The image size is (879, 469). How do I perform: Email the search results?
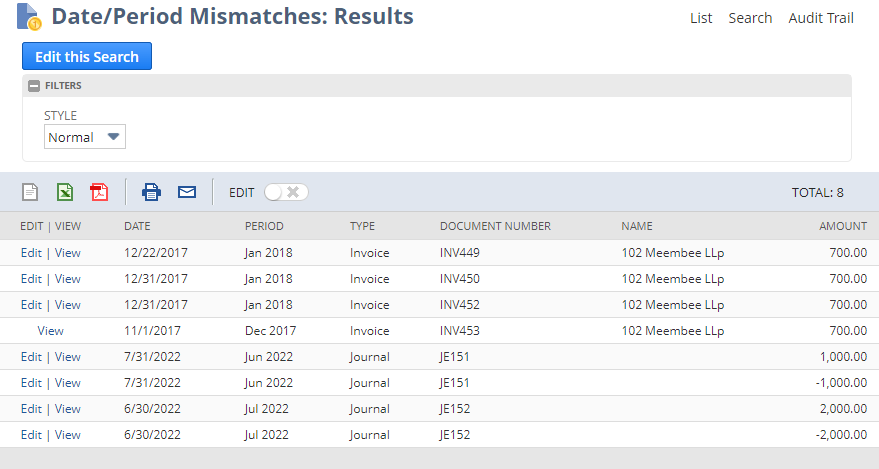tap(187, 192)
